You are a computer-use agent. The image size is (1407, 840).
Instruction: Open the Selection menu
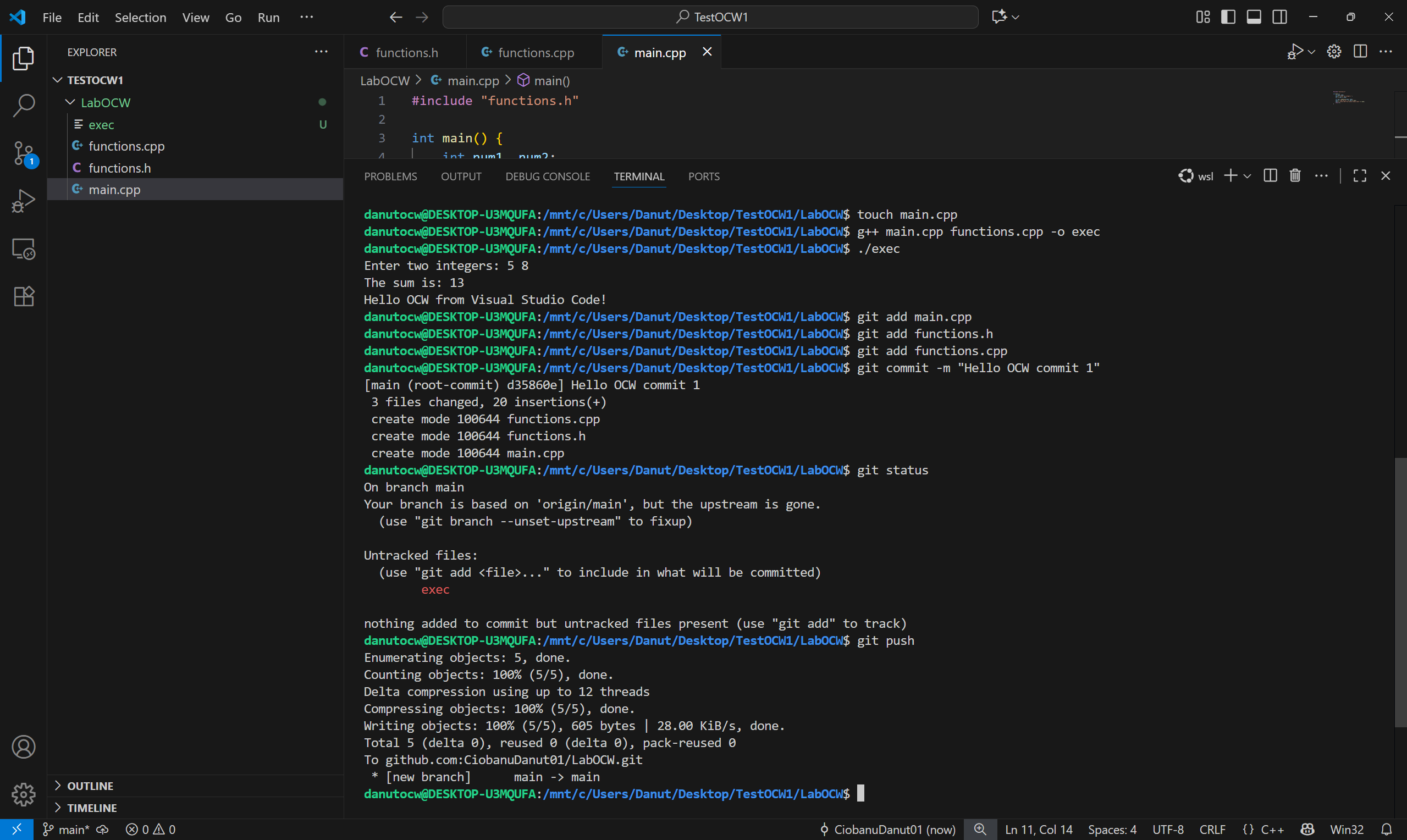[x=140, y=18]
